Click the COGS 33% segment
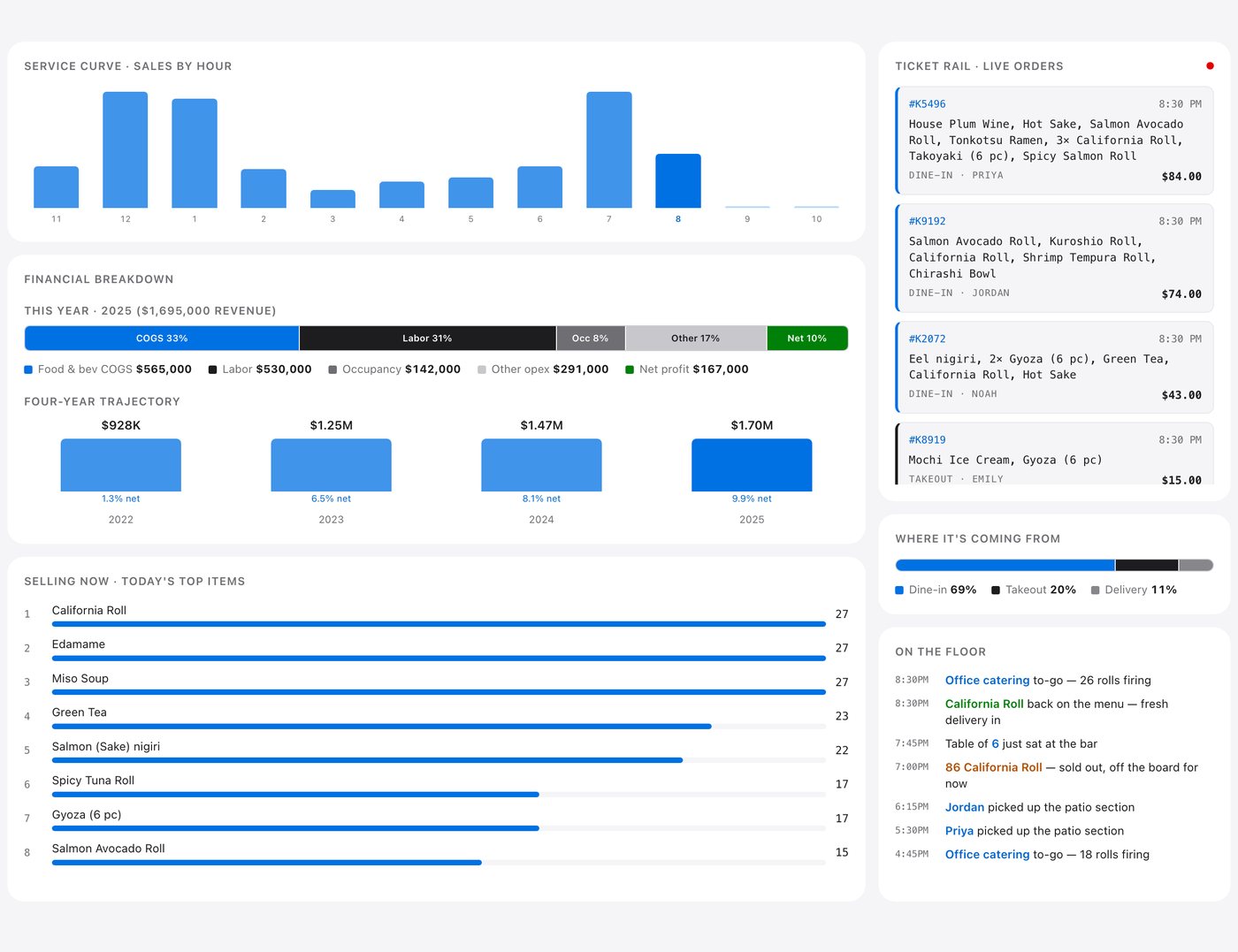This screenshot has width=1238, height=952. click(162, 339)
